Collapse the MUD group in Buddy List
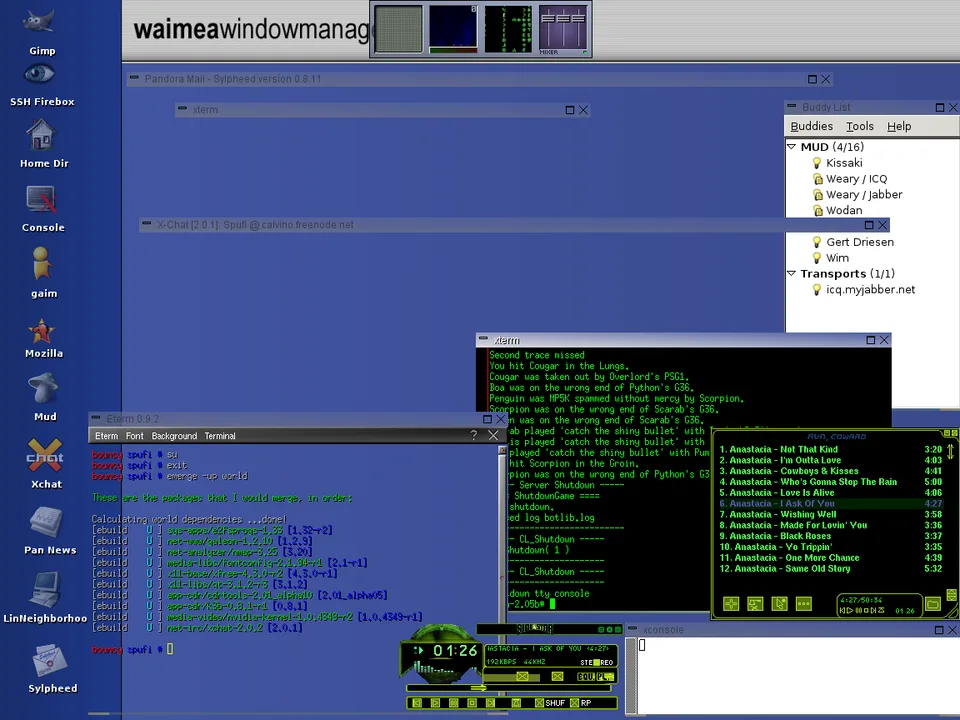 tap(791, 147)
